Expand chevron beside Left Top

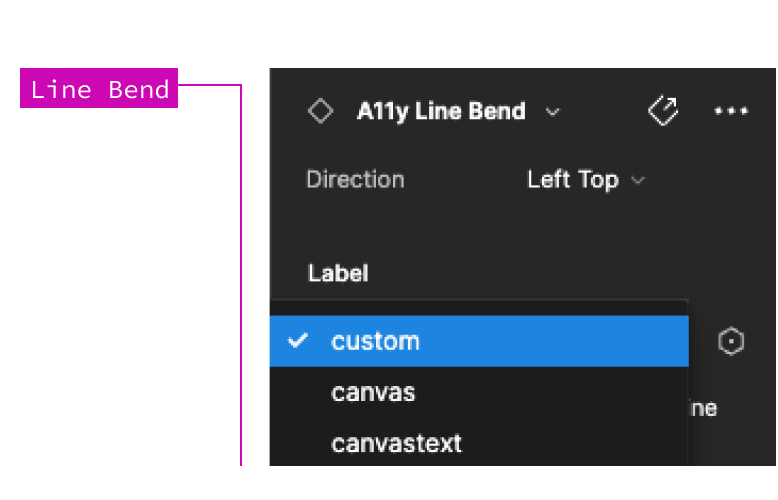pos(638,180)
